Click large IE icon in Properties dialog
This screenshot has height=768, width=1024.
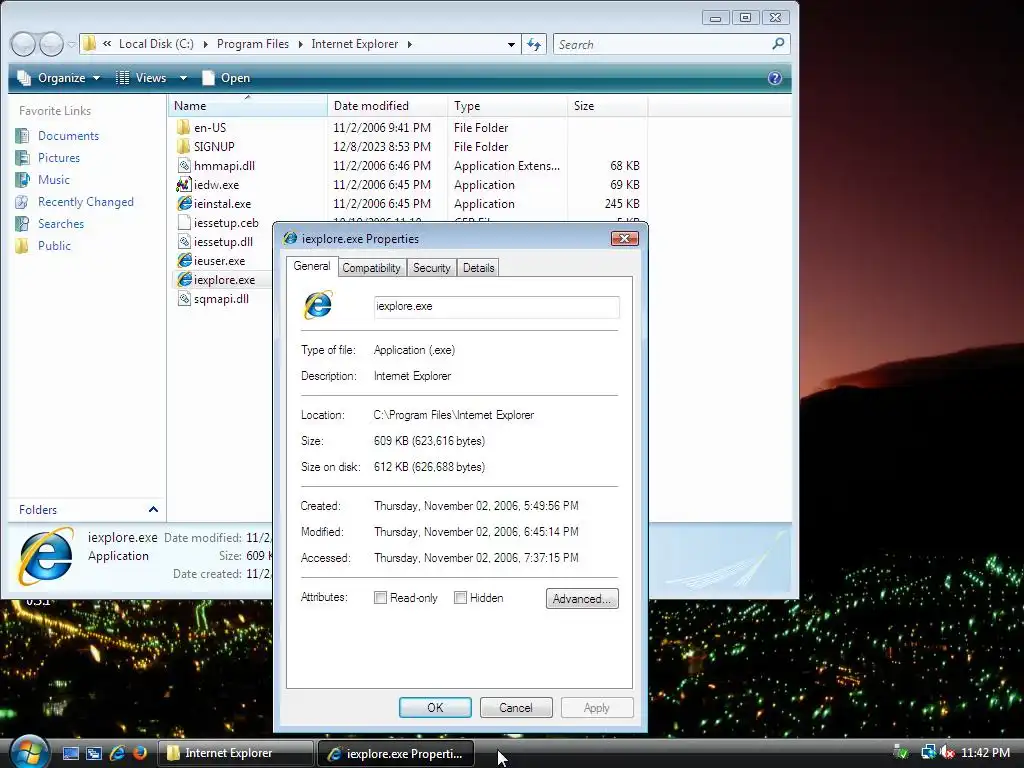(x=318, y=305)
